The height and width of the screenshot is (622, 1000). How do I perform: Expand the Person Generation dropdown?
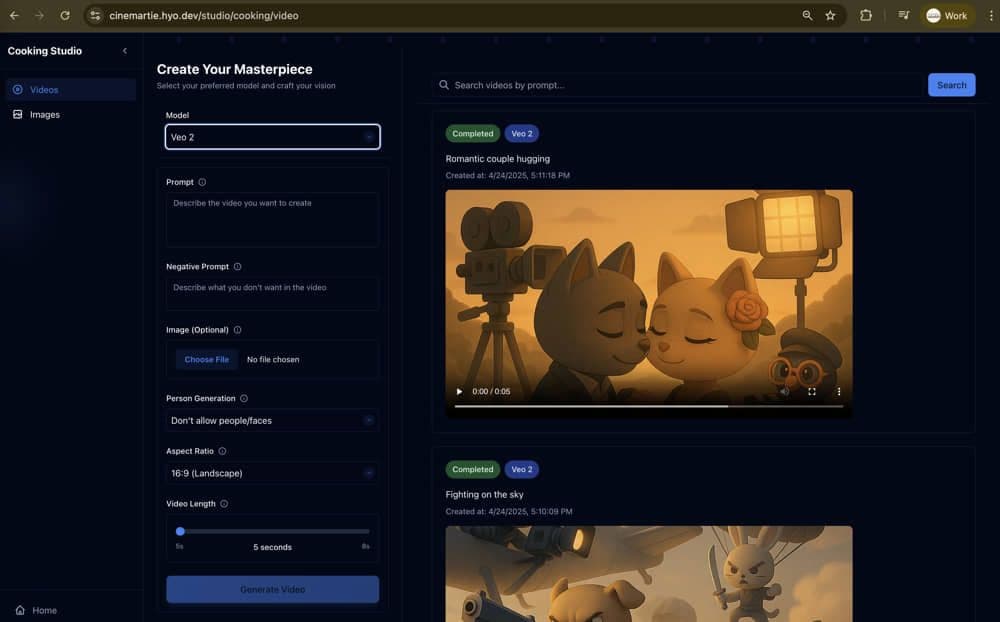pos(272,421)
